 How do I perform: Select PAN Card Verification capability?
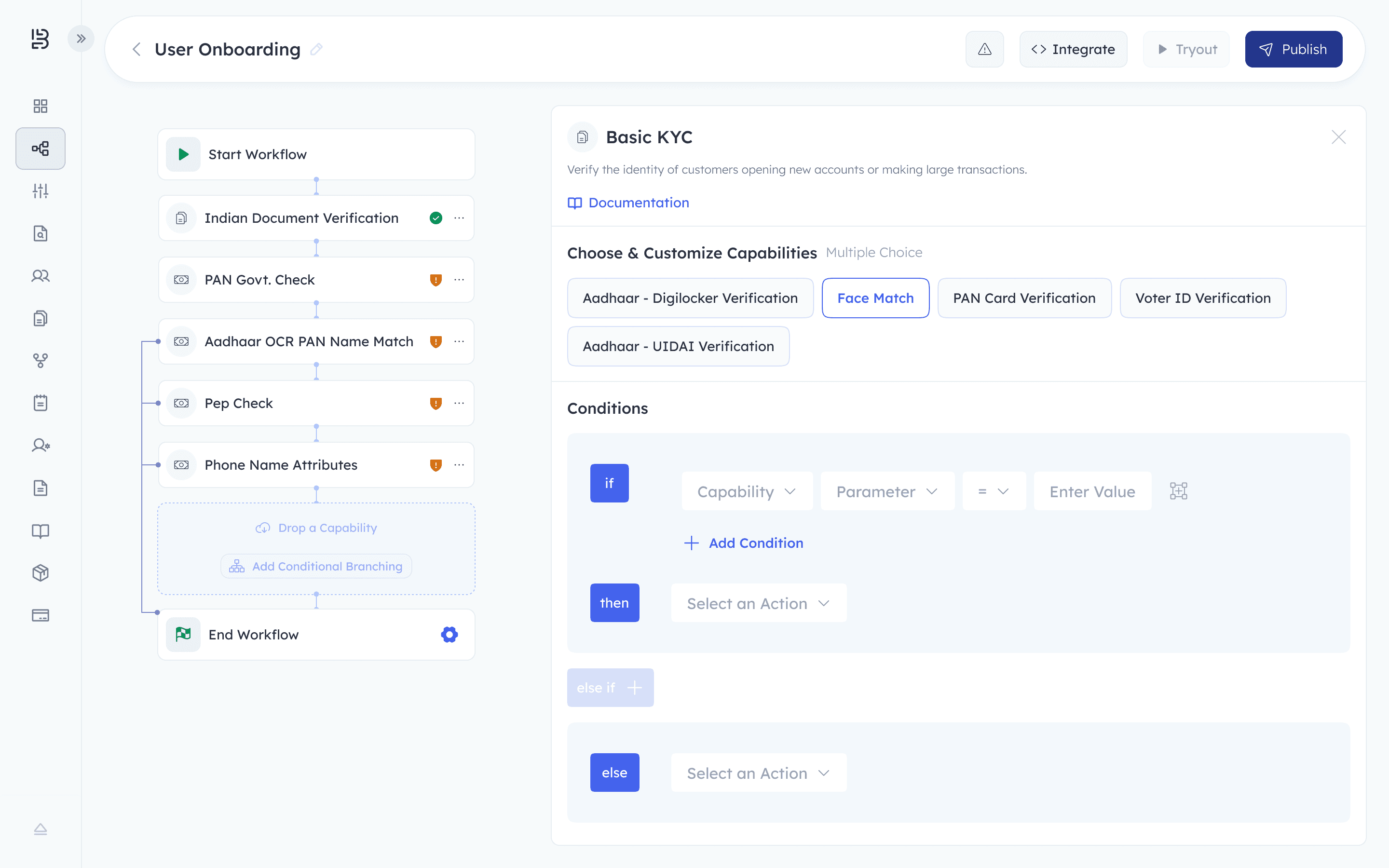coord(1024,298)
